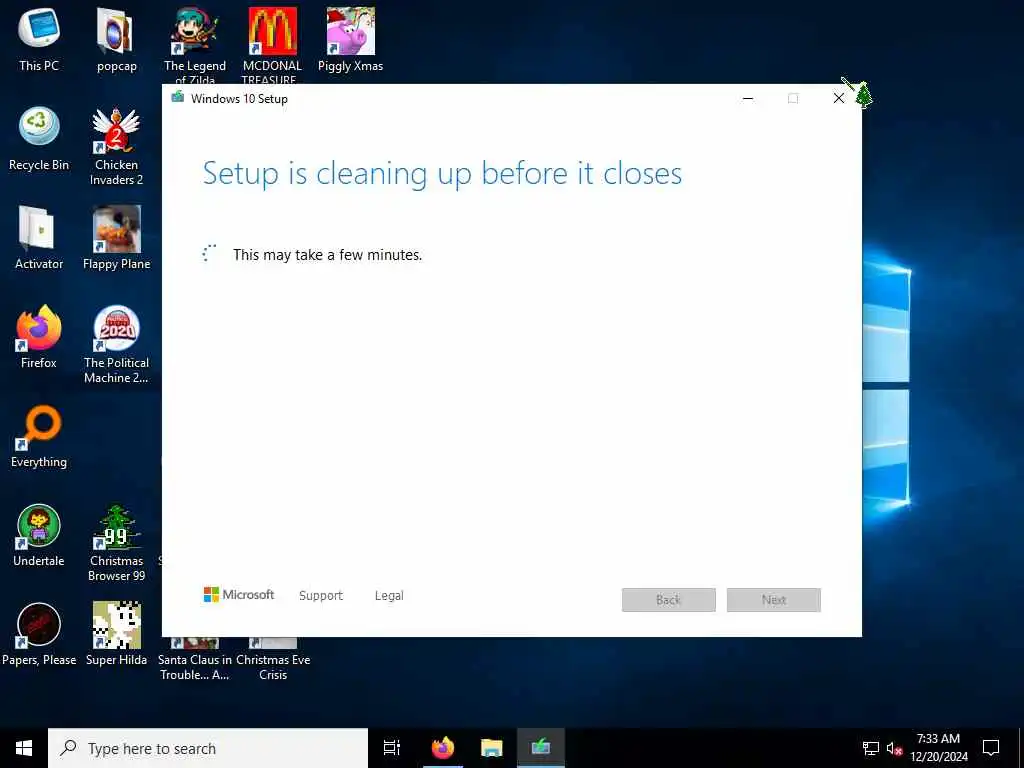The image size is (1024, 768).
Task: Close the Windows 10 Setup window
Action: point(839,99)
